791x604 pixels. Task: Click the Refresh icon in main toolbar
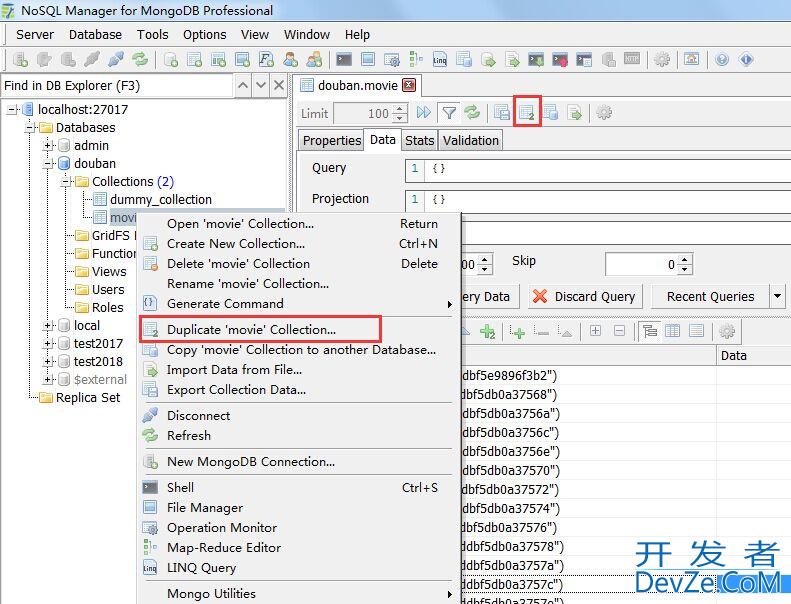click(x=140, y=60)
